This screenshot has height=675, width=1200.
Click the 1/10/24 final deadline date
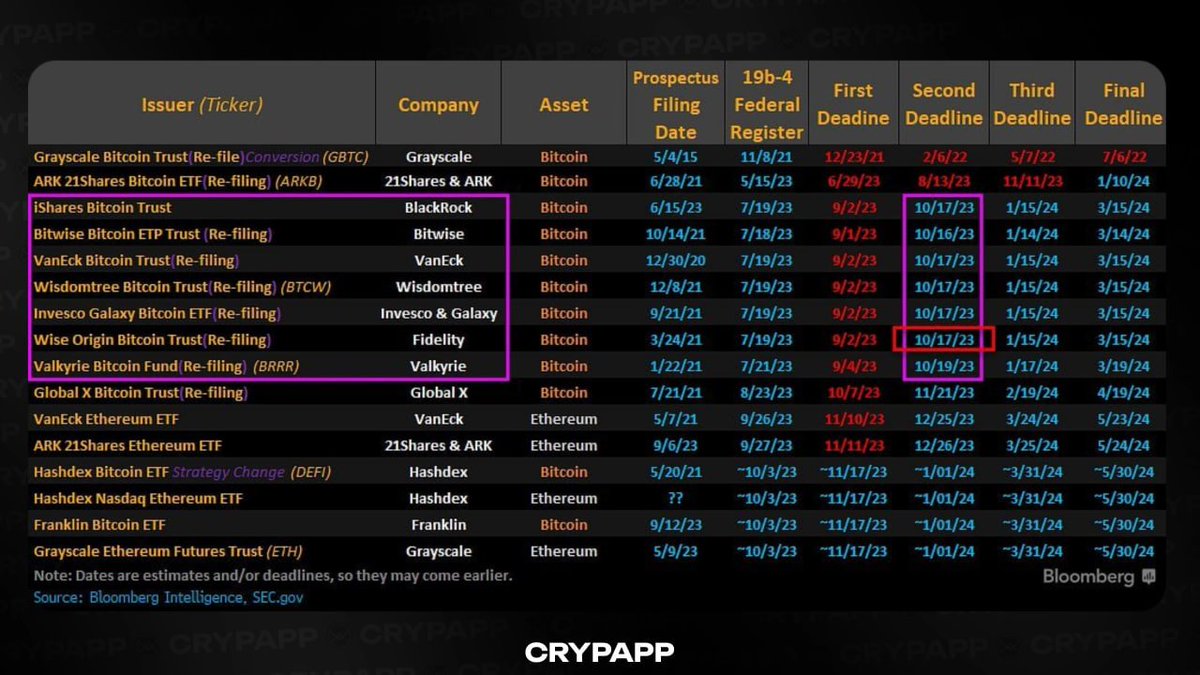[x=1123, y=181]
